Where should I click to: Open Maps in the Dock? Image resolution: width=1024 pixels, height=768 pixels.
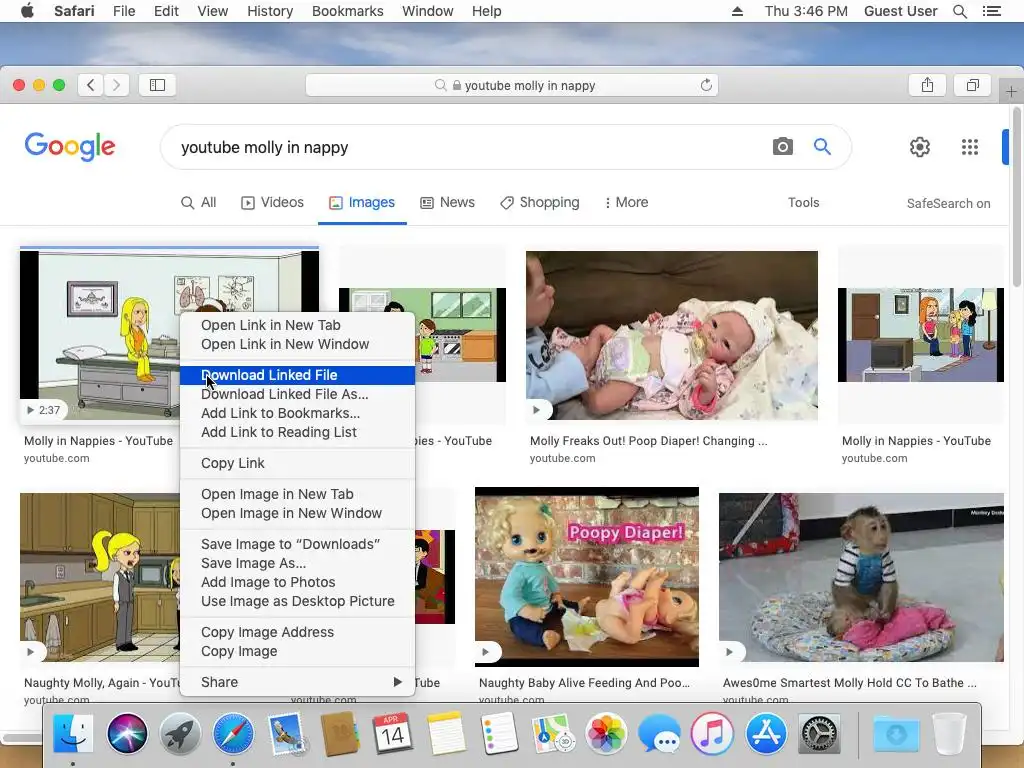[552, 734]
